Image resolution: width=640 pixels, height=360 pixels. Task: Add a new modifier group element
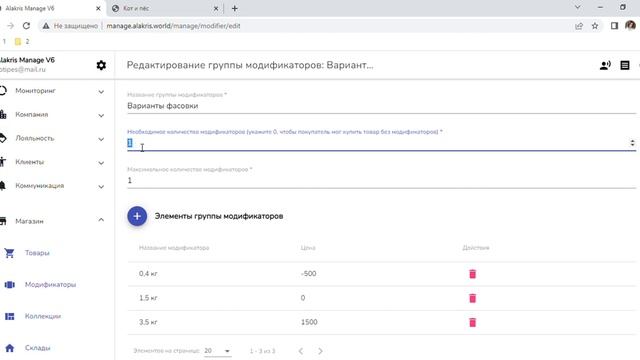coord(137,216)
